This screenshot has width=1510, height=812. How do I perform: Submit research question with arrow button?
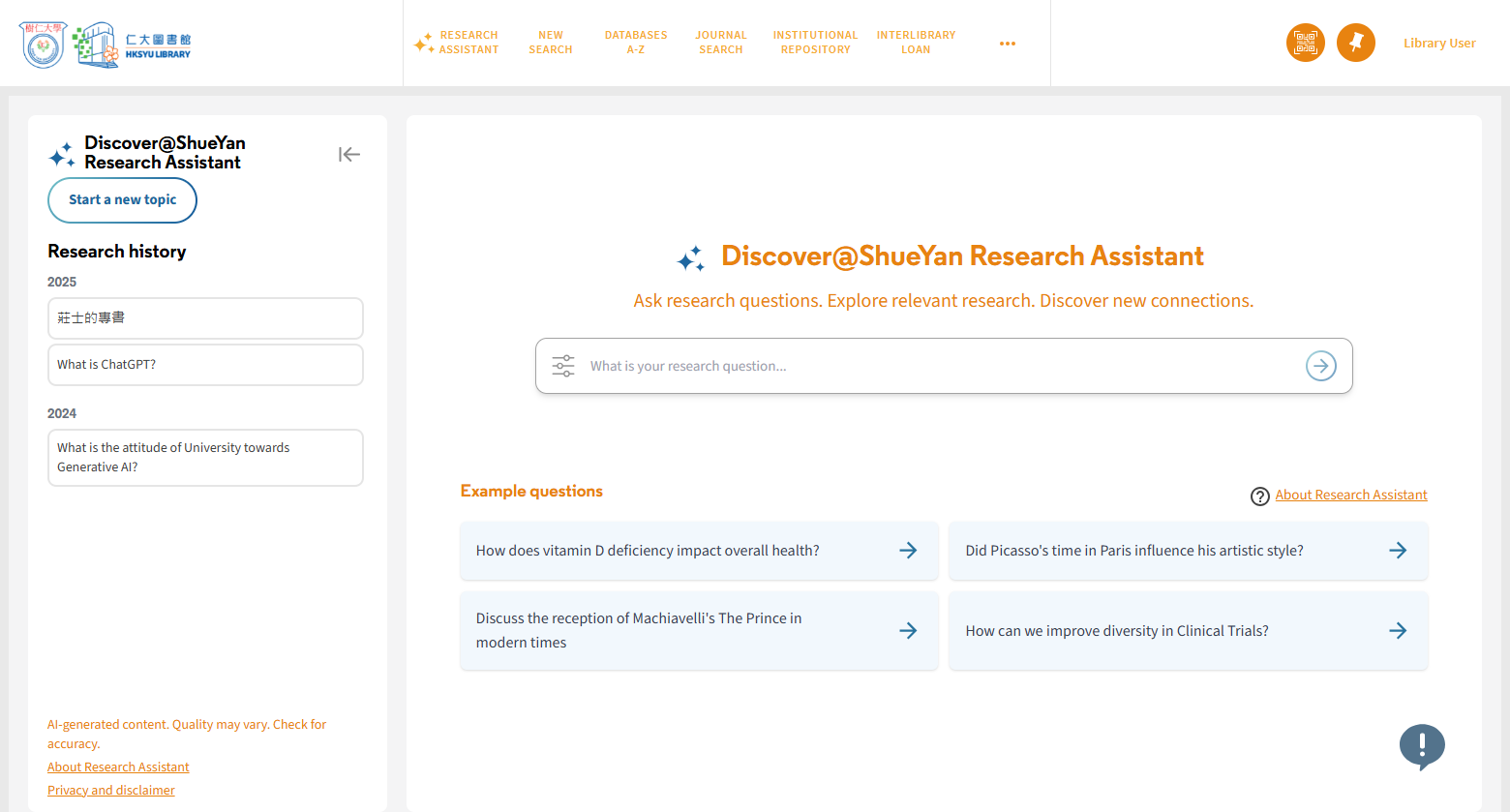click(x=1320, y=366)
